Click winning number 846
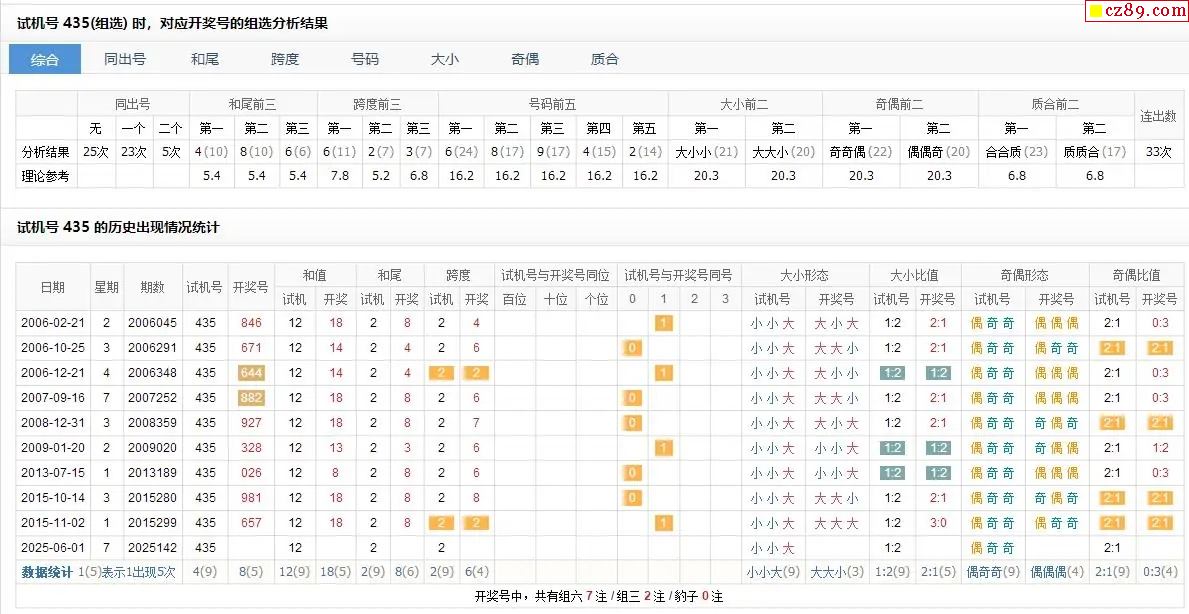Screen dimensions: 1189x614 (x=251, y=323)
